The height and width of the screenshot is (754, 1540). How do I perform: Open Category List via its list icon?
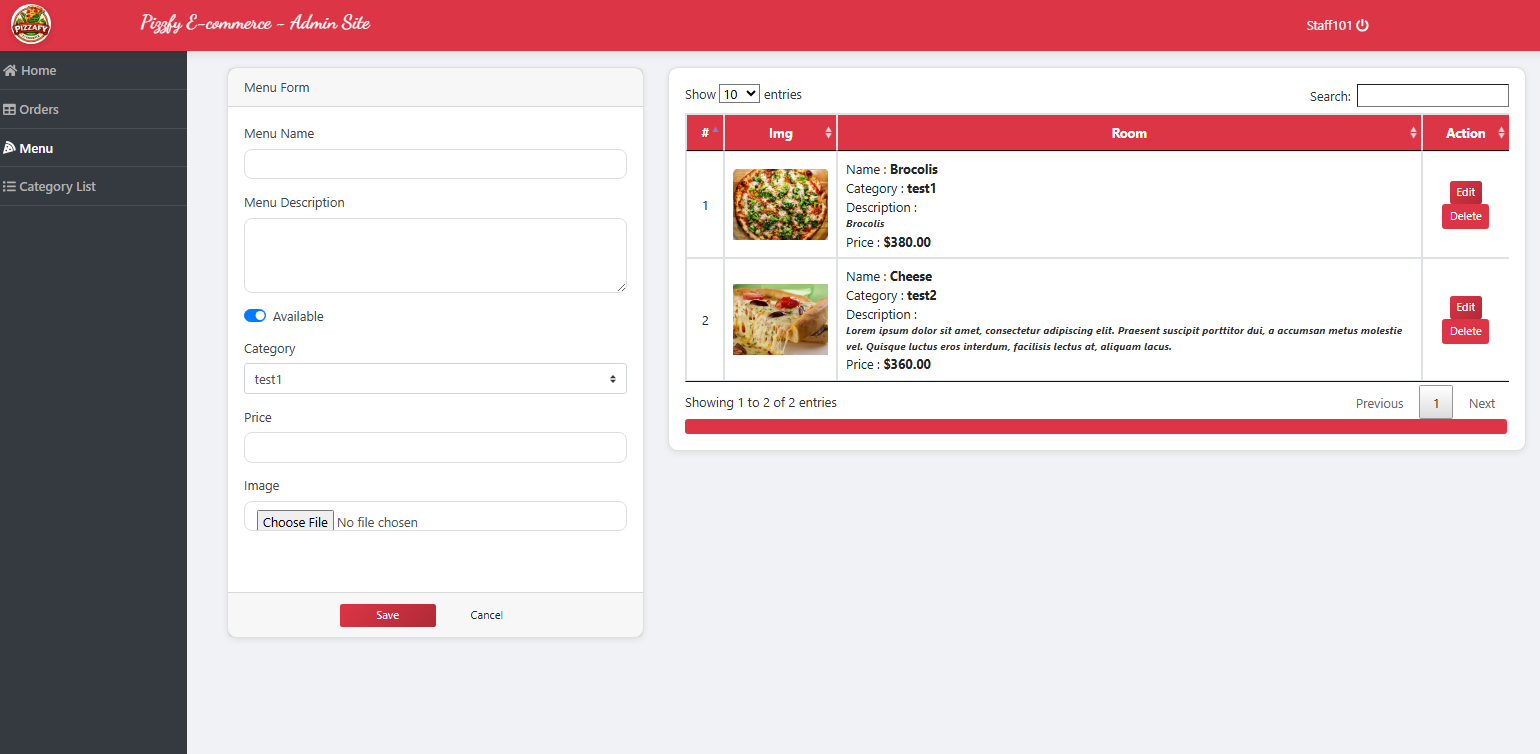[11, 186]
